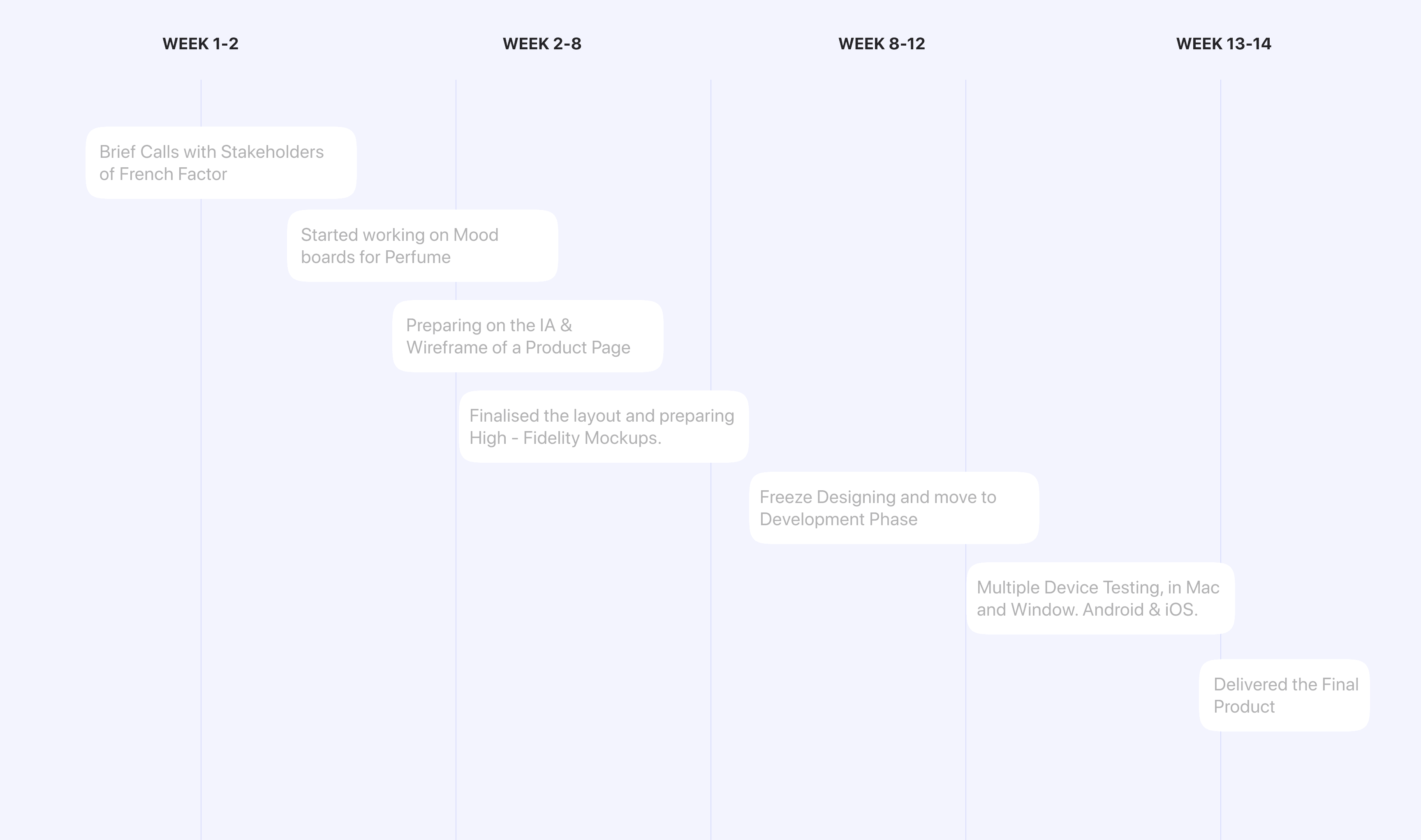Image resolution: width=1421 pixels, height=840 pixels.
Task: Click the WEEK 8-12 timeline header
Action: (x=881, y=44)
